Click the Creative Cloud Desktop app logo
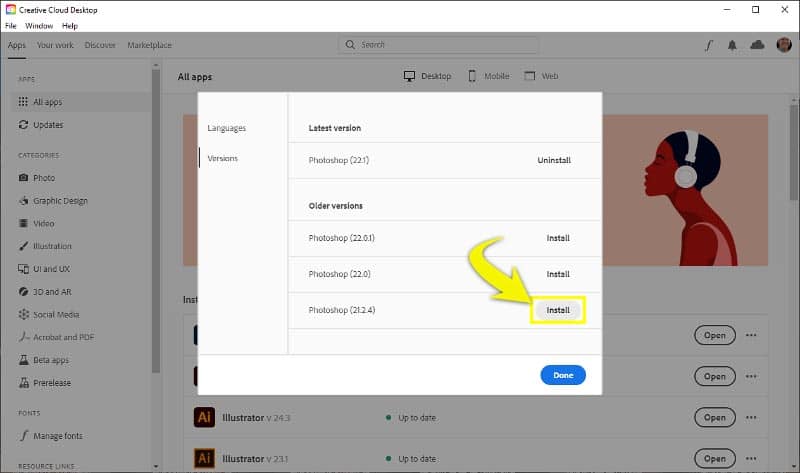This screenshot has height=473, width=800. (11, 10)
